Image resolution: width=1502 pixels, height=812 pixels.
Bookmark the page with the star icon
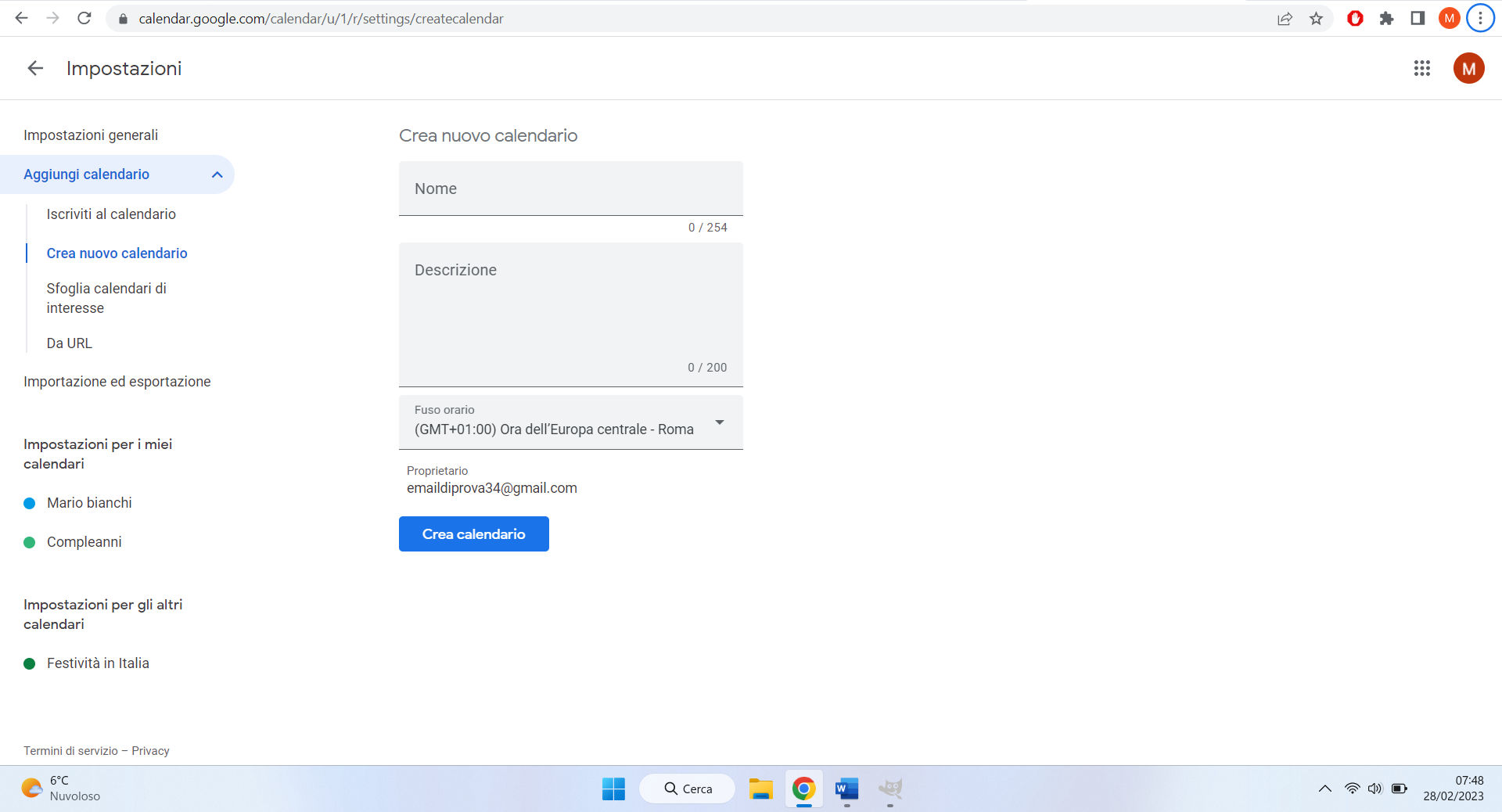(x=1317, y=18)
